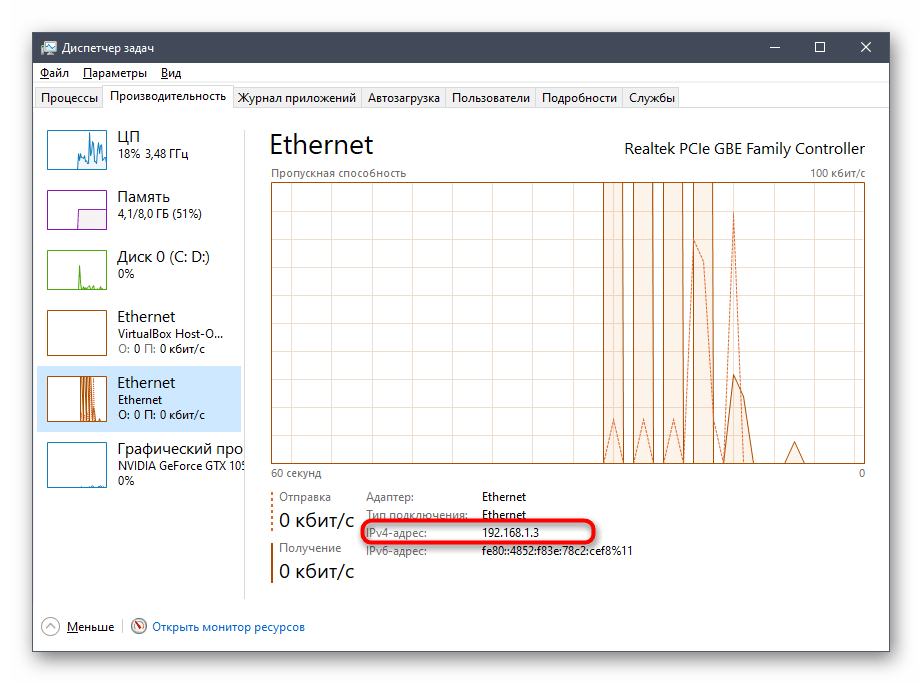Open the Файл menu
The height and width of the screenshot is (684, 922).
click(54, 73)
